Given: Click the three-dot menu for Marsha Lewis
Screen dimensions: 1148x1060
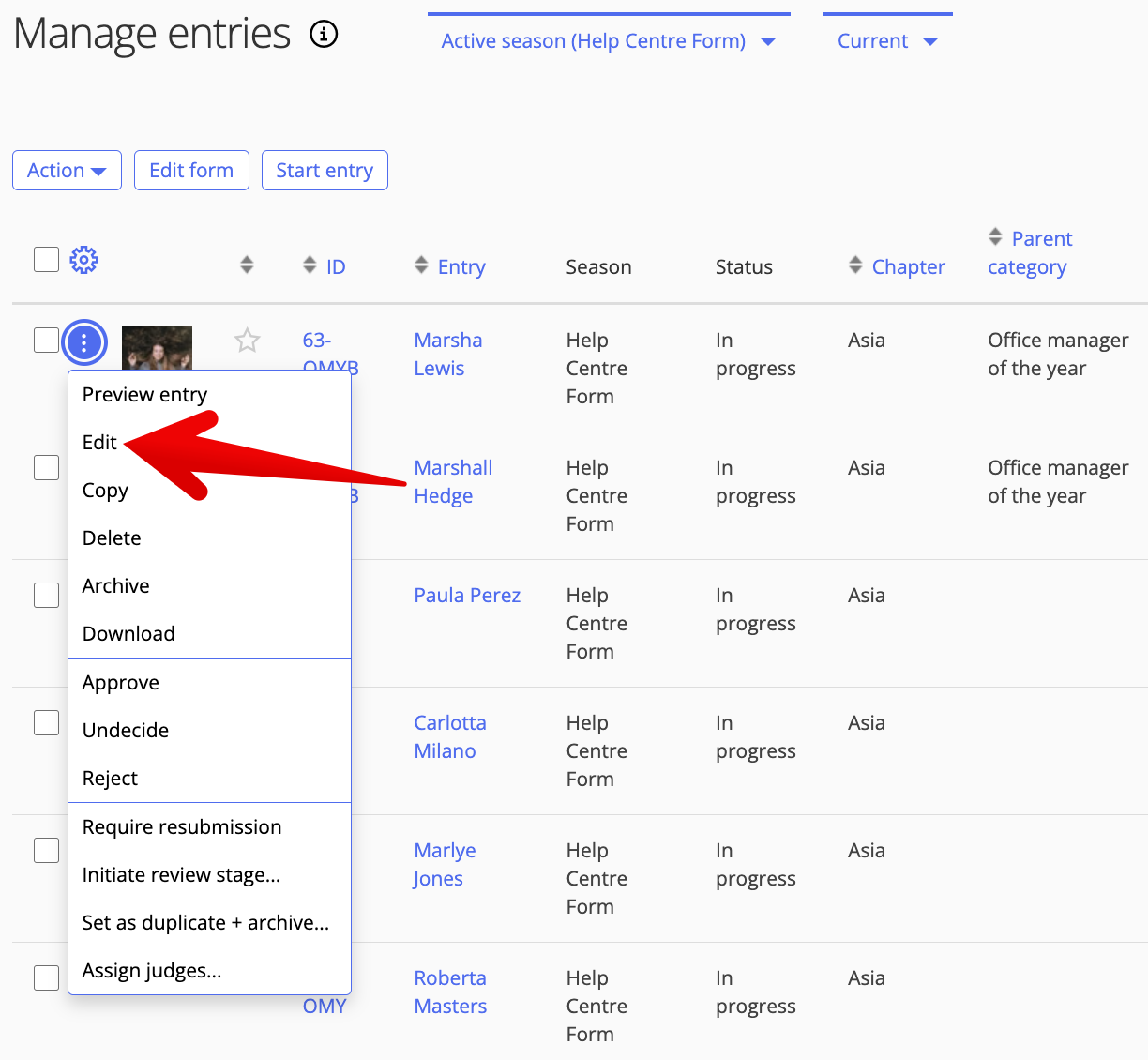Looking at the screenshot, I should tap(84, 343).
